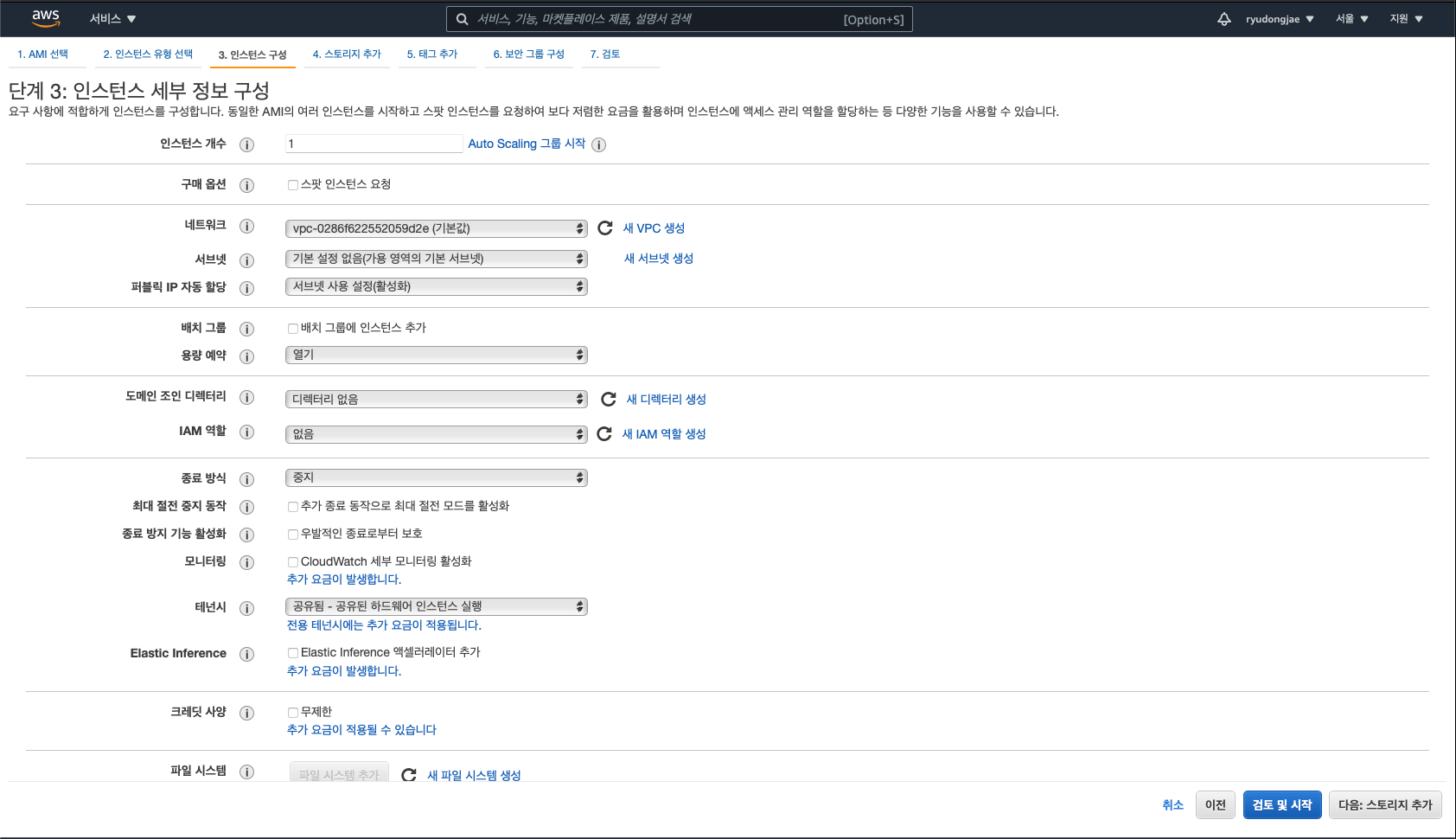Show info for 용량 예약
Image resolution: width=1456 pixels, height=839 pixels.
247,356
